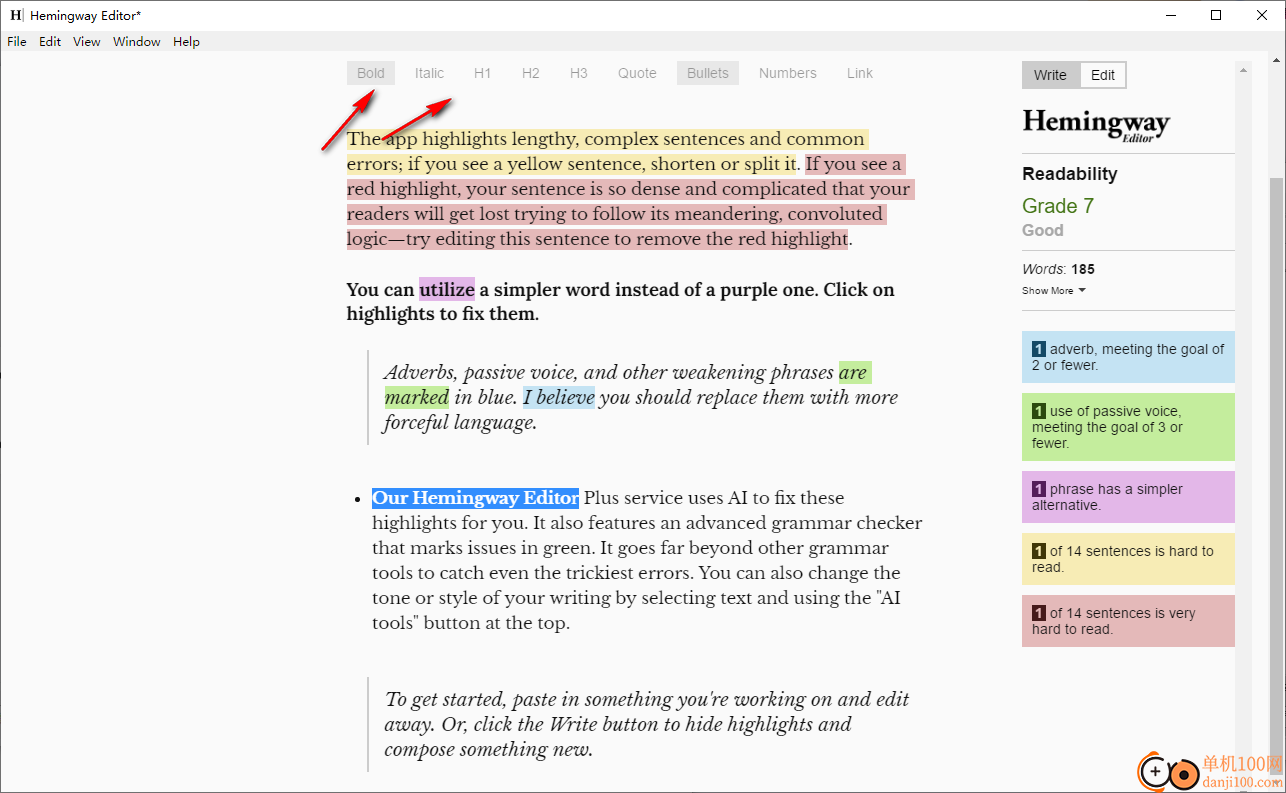The image size is (1286, 793).
Task: Toggle Bold formatting button
Action: coord(371,73)
